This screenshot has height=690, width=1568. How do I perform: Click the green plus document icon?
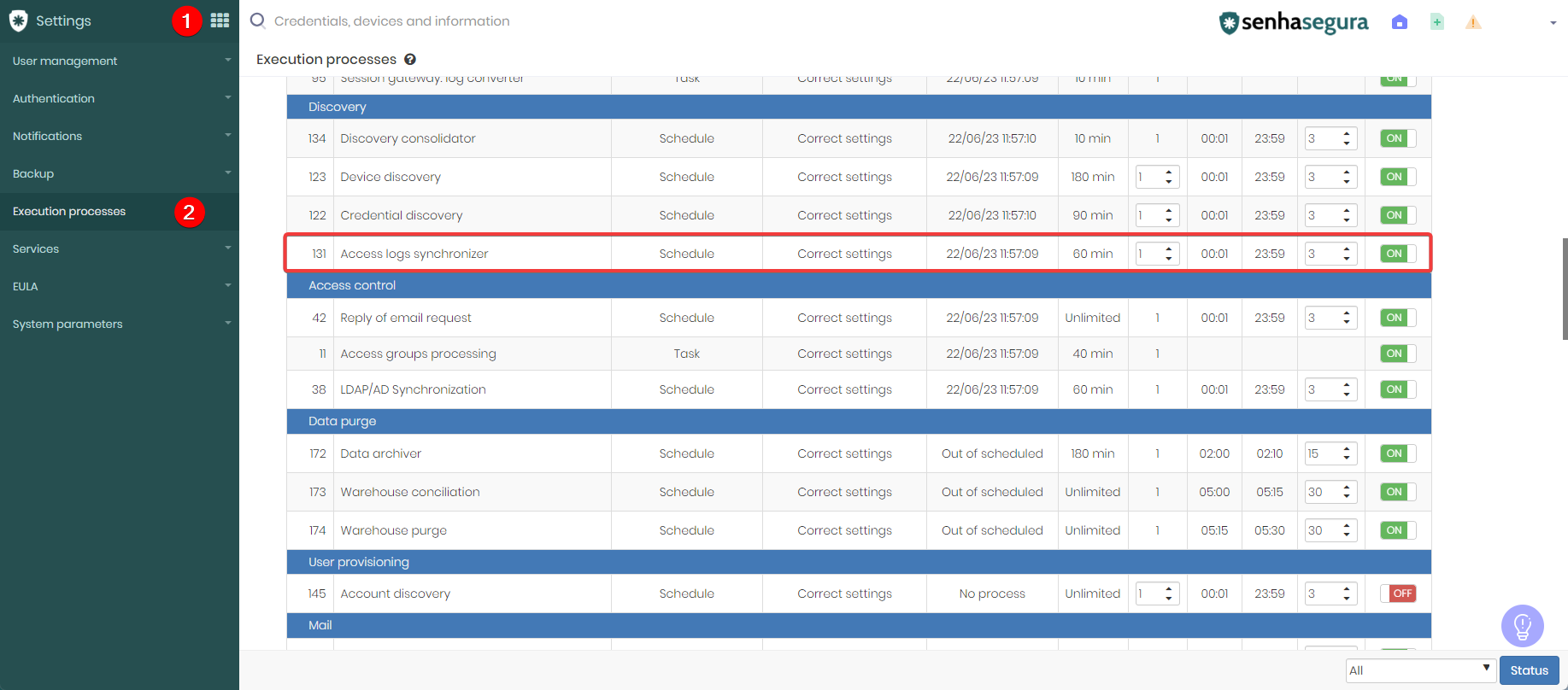pos(1437,22)
